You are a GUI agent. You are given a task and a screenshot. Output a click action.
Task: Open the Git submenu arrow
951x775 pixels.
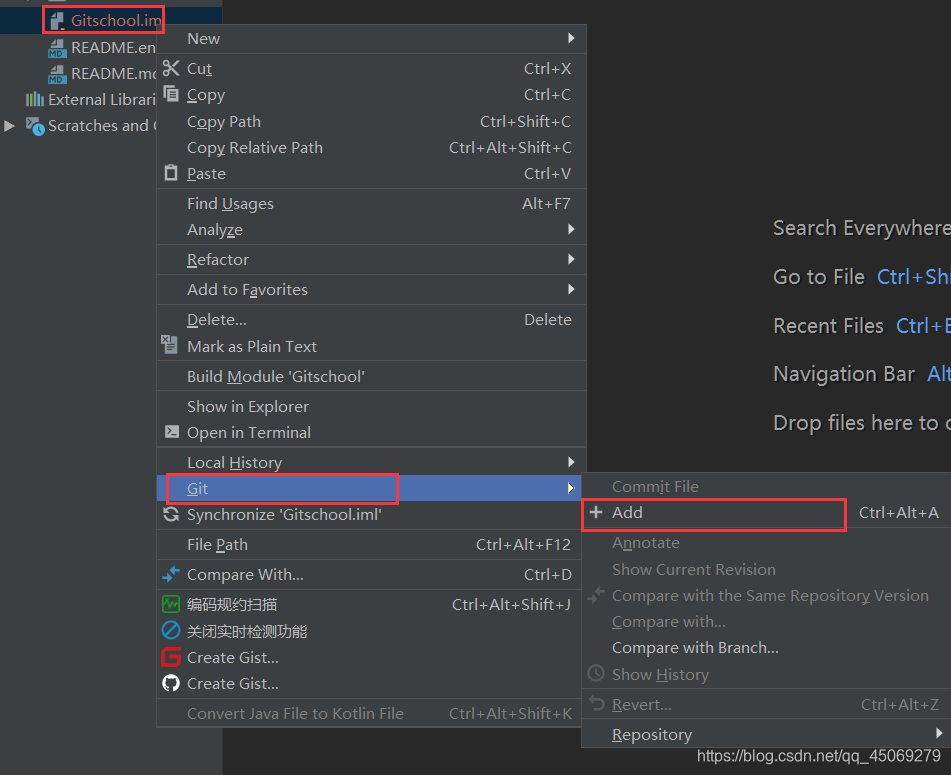[571, 488]
